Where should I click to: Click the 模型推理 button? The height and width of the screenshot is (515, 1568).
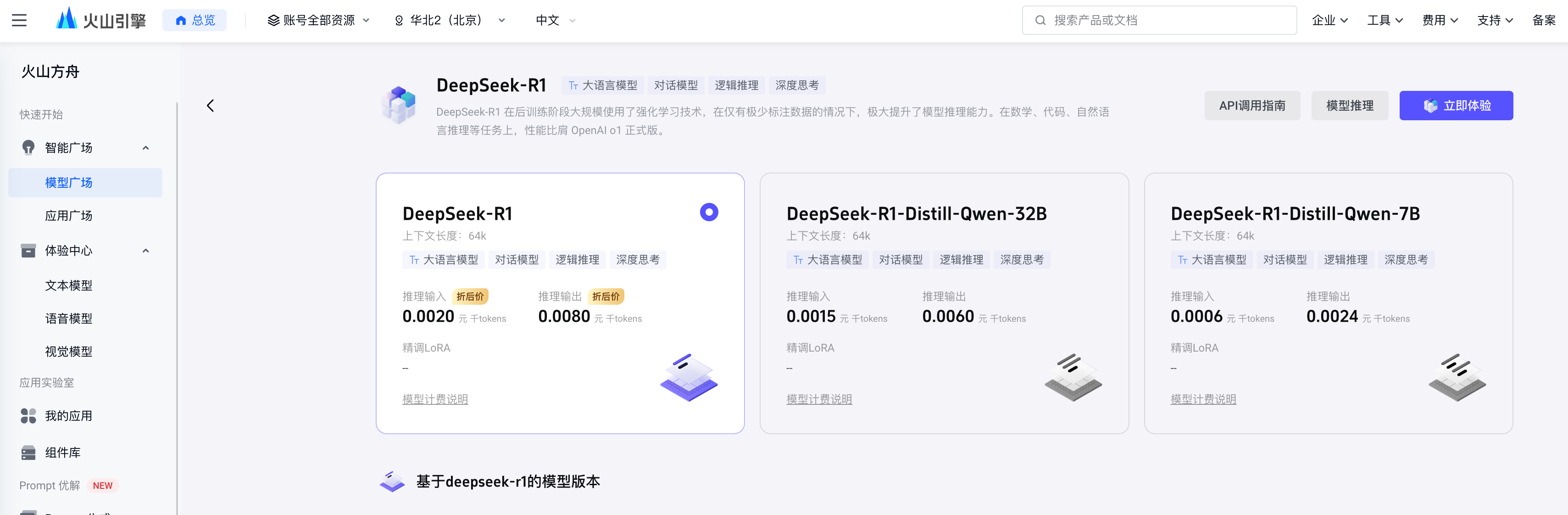tap(1350, 105)
